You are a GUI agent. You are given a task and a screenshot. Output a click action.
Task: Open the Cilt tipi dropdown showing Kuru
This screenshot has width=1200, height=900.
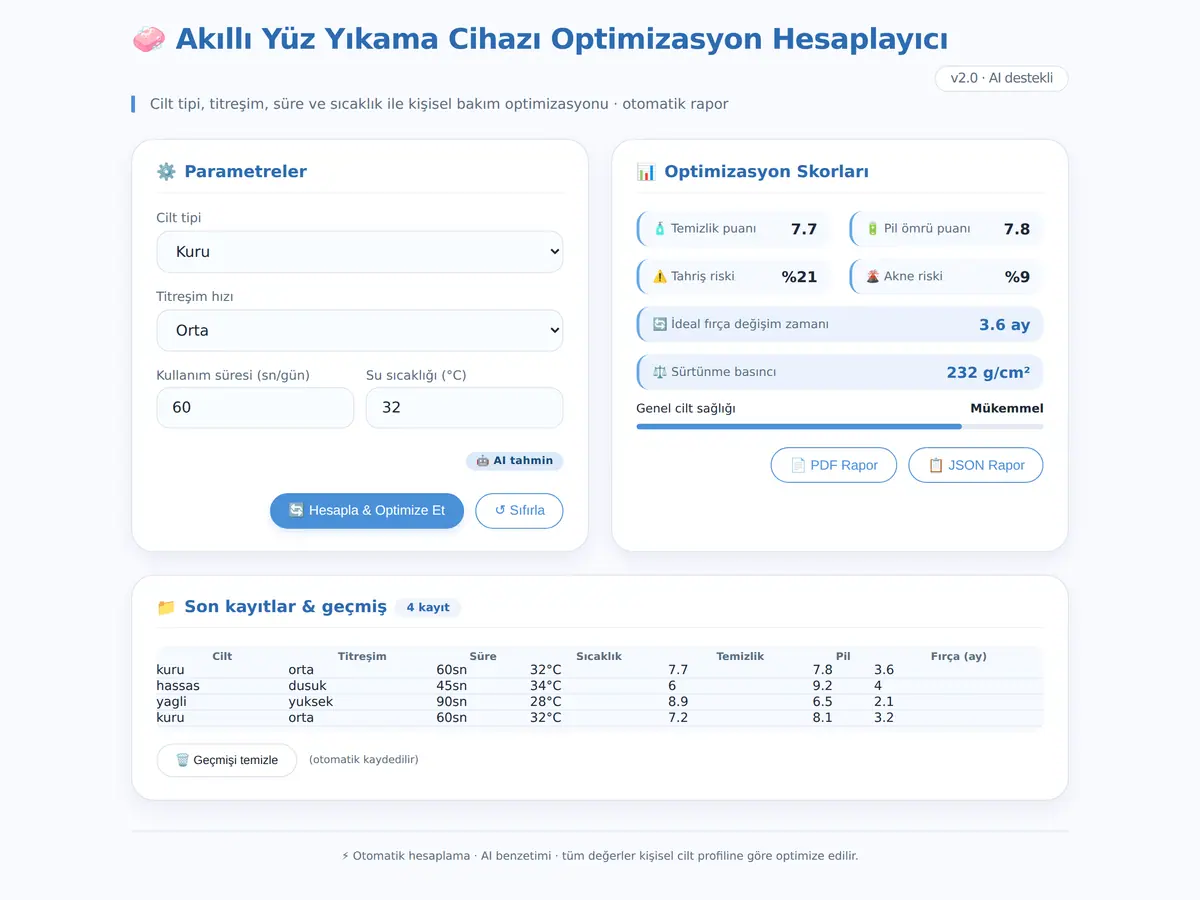(360, 252)
